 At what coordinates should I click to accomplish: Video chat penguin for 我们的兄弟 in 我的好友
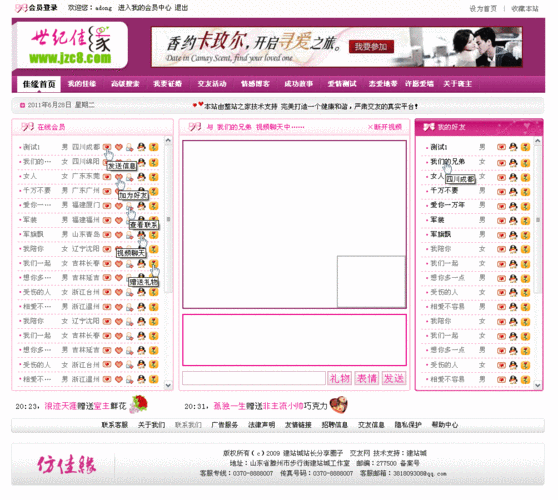513,163
